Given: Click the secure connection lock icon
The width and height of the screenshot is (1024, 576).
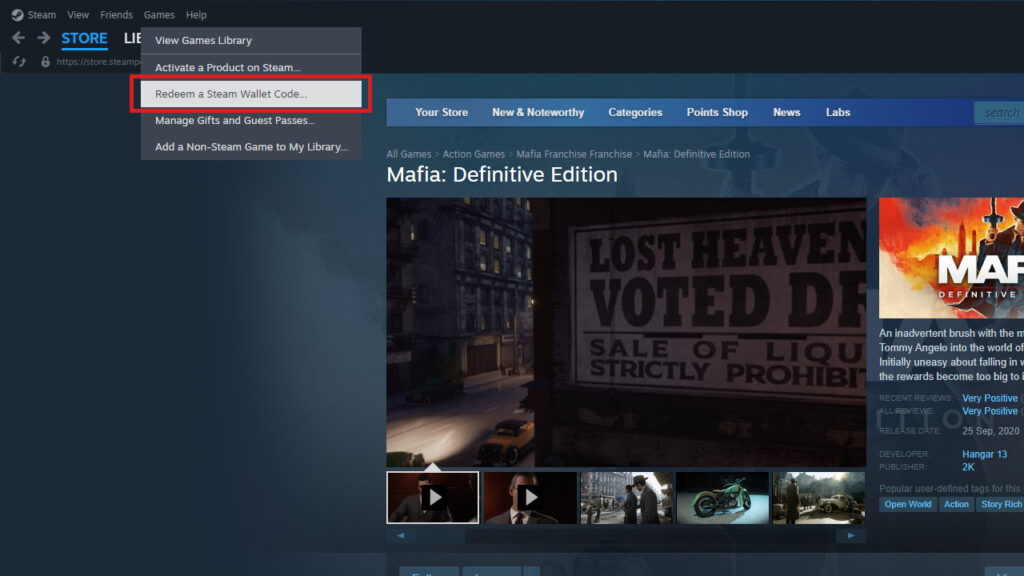Looking at the screenshot, I should pyautogui.click(x=44, y=60).
